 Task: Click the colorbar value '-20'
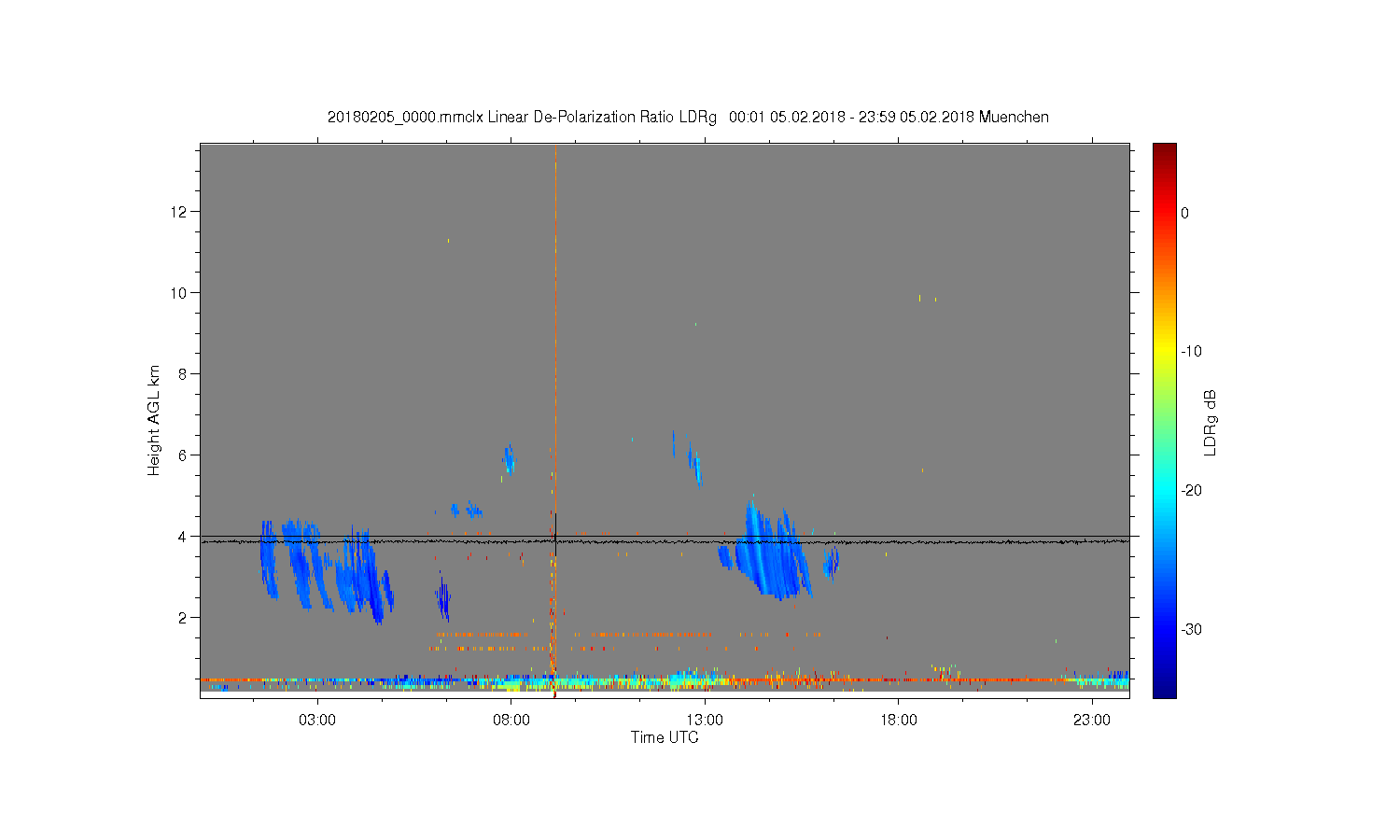tap(1191, 491)
